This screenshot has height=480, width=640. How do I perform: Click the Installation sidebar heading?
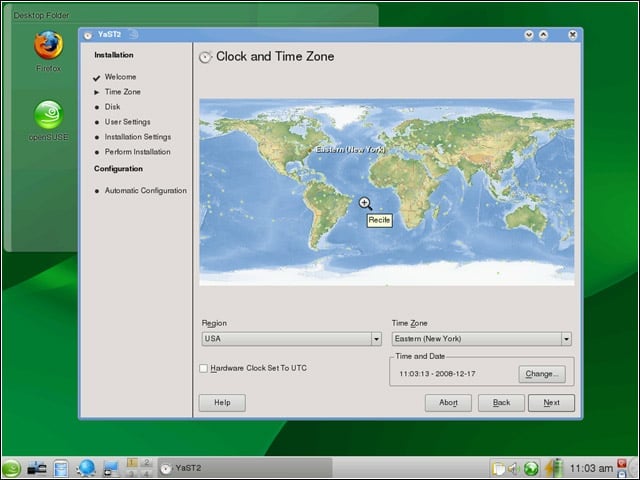pyautogui.click(x=114, y=55)
